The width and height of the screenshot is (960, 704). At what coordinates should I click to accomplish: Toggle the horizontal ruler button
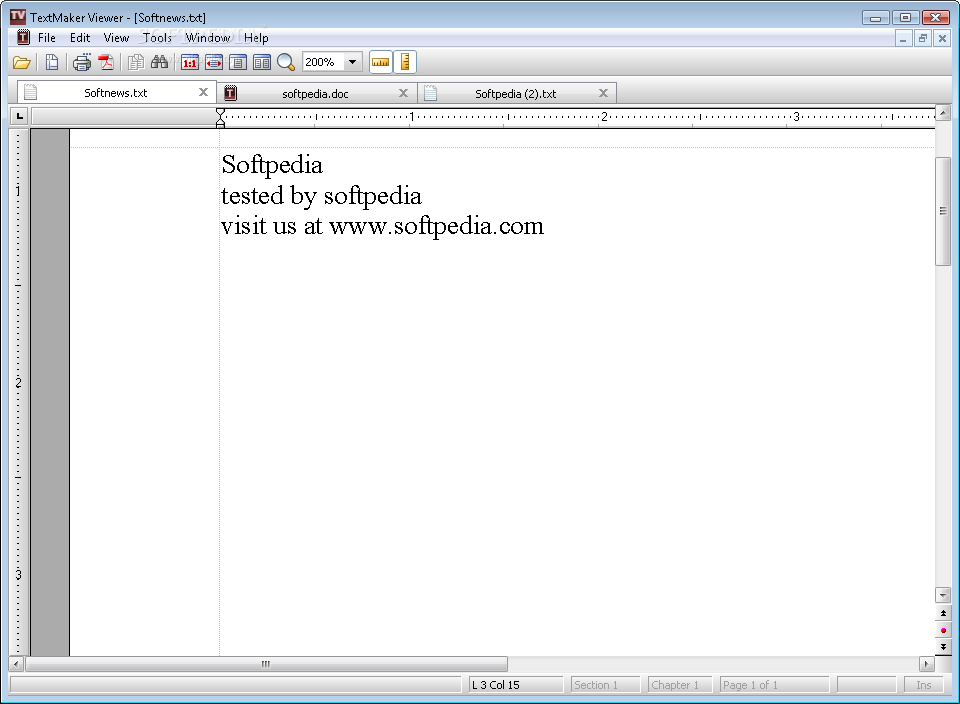(x=381, y=62)
